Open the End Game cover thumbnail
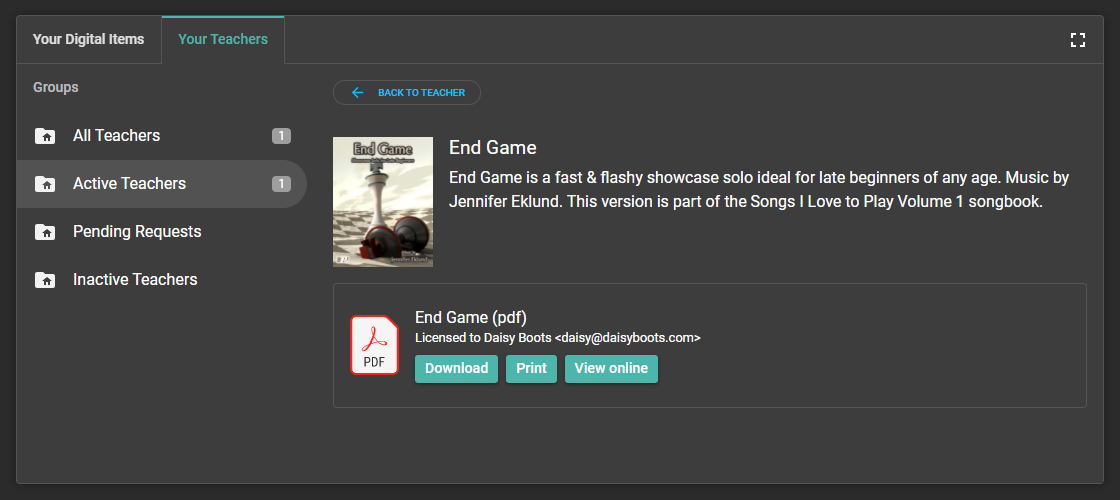Image resolution: width=1120 pixels, height=500 pixels. (383, 201)
